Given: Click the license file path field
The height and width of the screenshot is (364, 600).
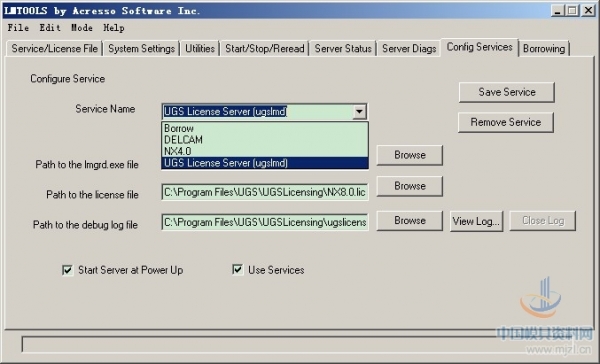Looking at the screenshot, I should (265, 192).
